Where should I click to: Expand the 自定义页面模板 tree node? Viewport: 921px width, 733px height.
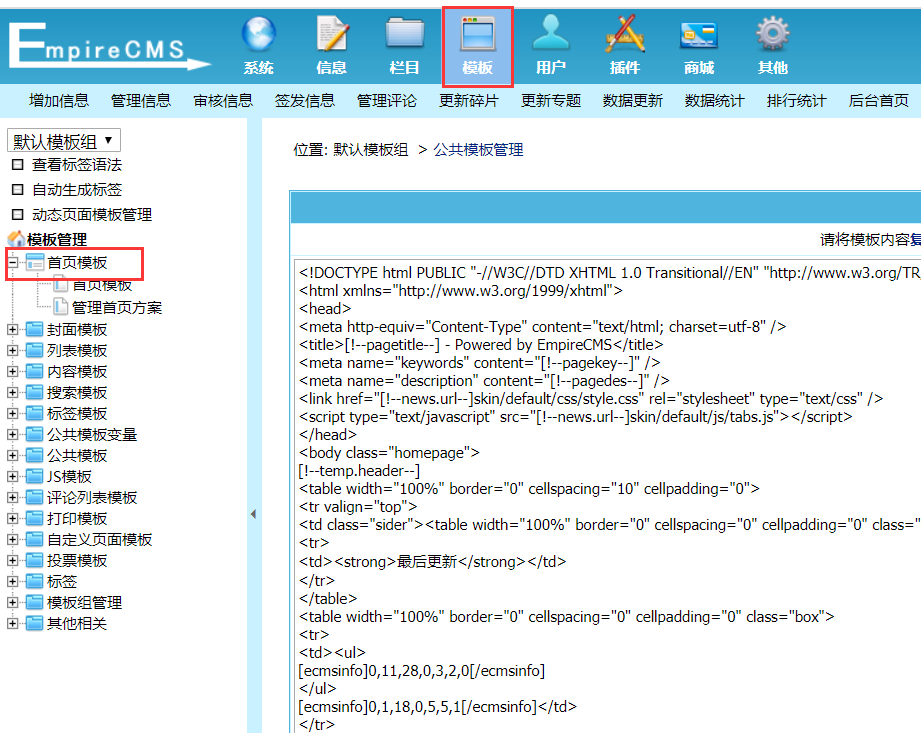[x=12, y=540]
